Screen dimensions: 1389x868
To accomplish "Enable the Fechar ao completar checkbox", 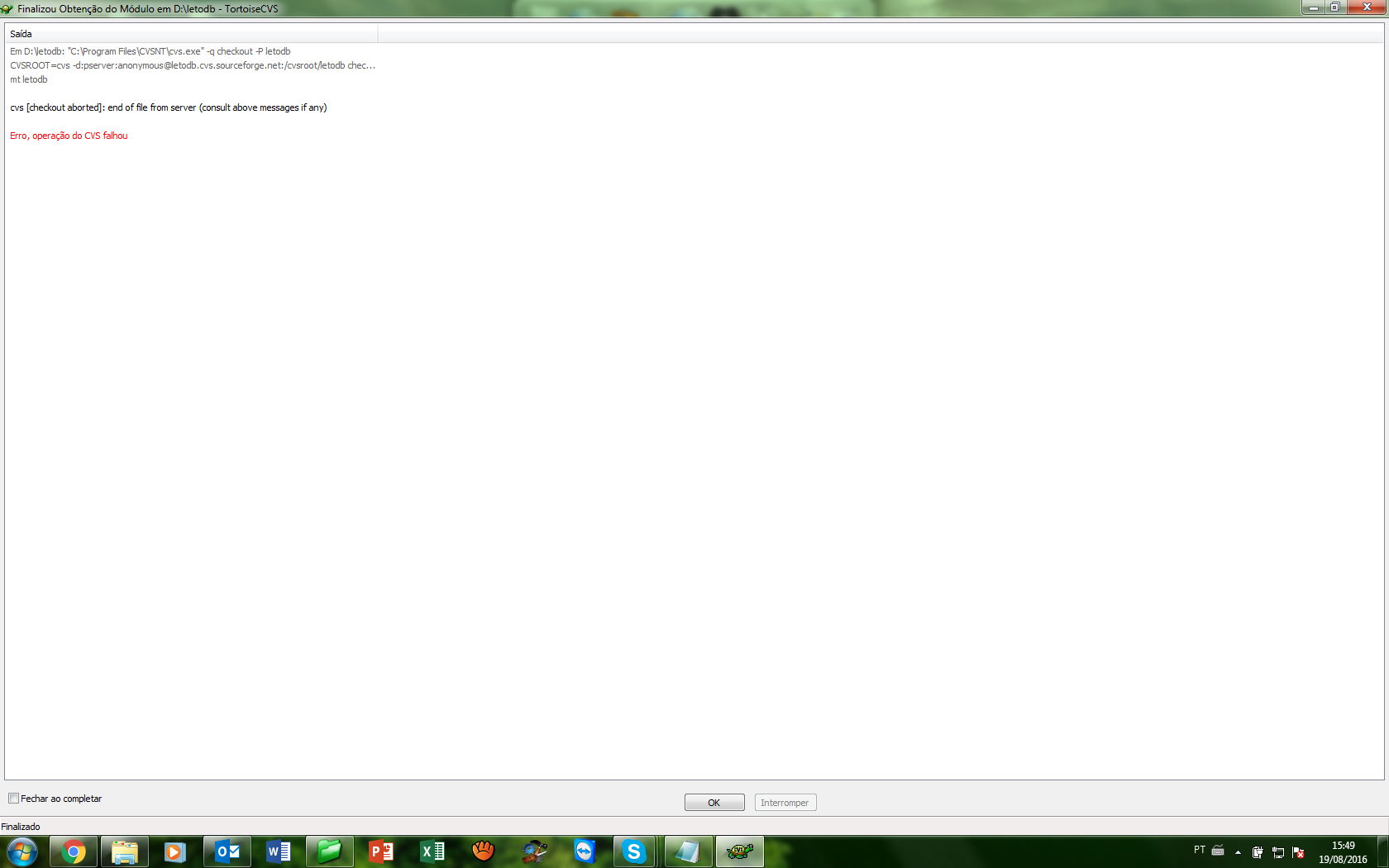I will pos(14,799).
